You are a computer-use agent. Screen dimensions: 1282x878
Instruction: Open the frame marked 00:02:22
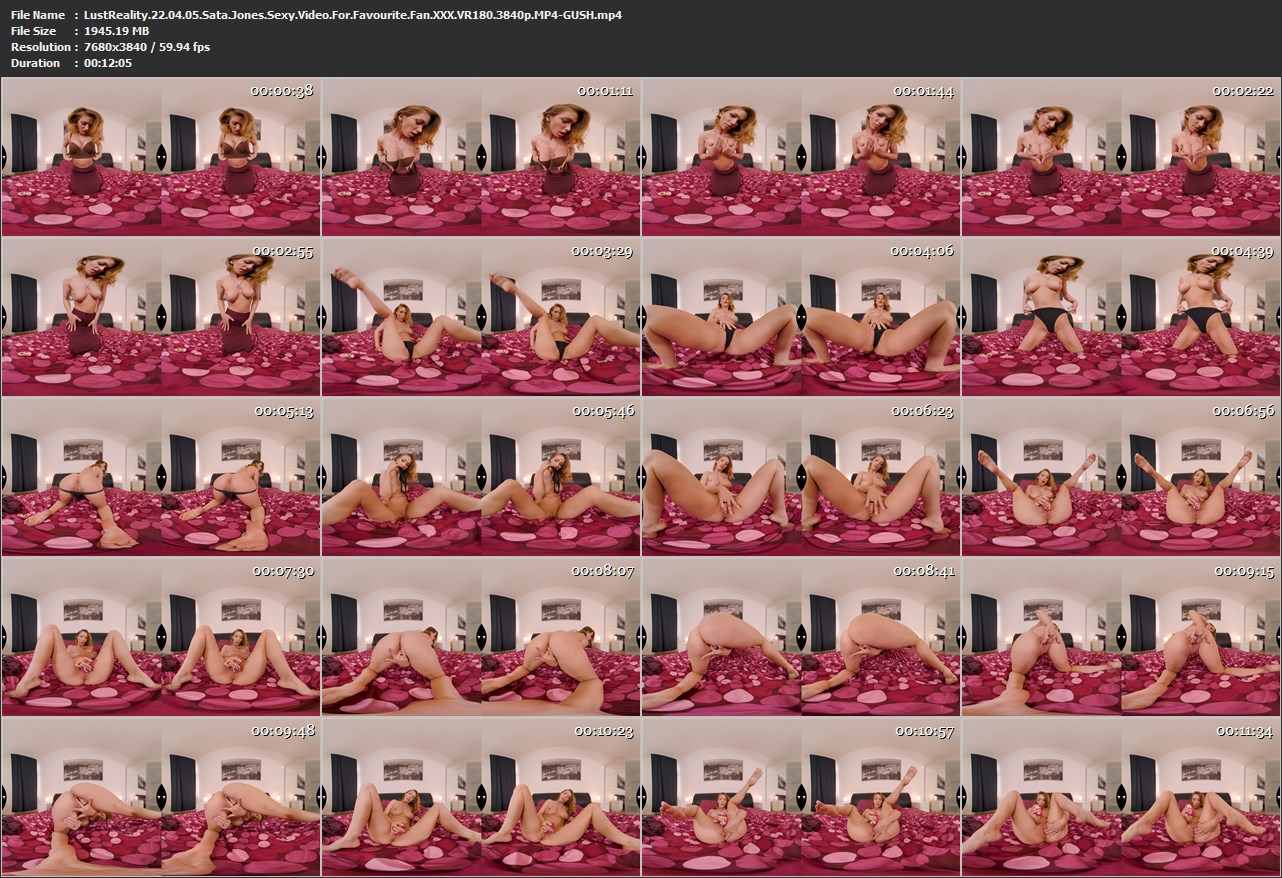[x=1121, y=157]
